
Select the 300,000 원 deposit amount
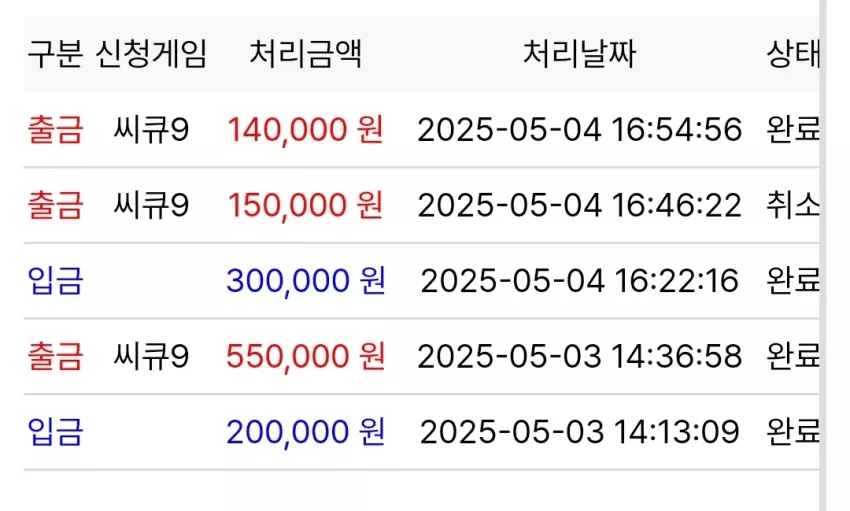click(305, 281)
